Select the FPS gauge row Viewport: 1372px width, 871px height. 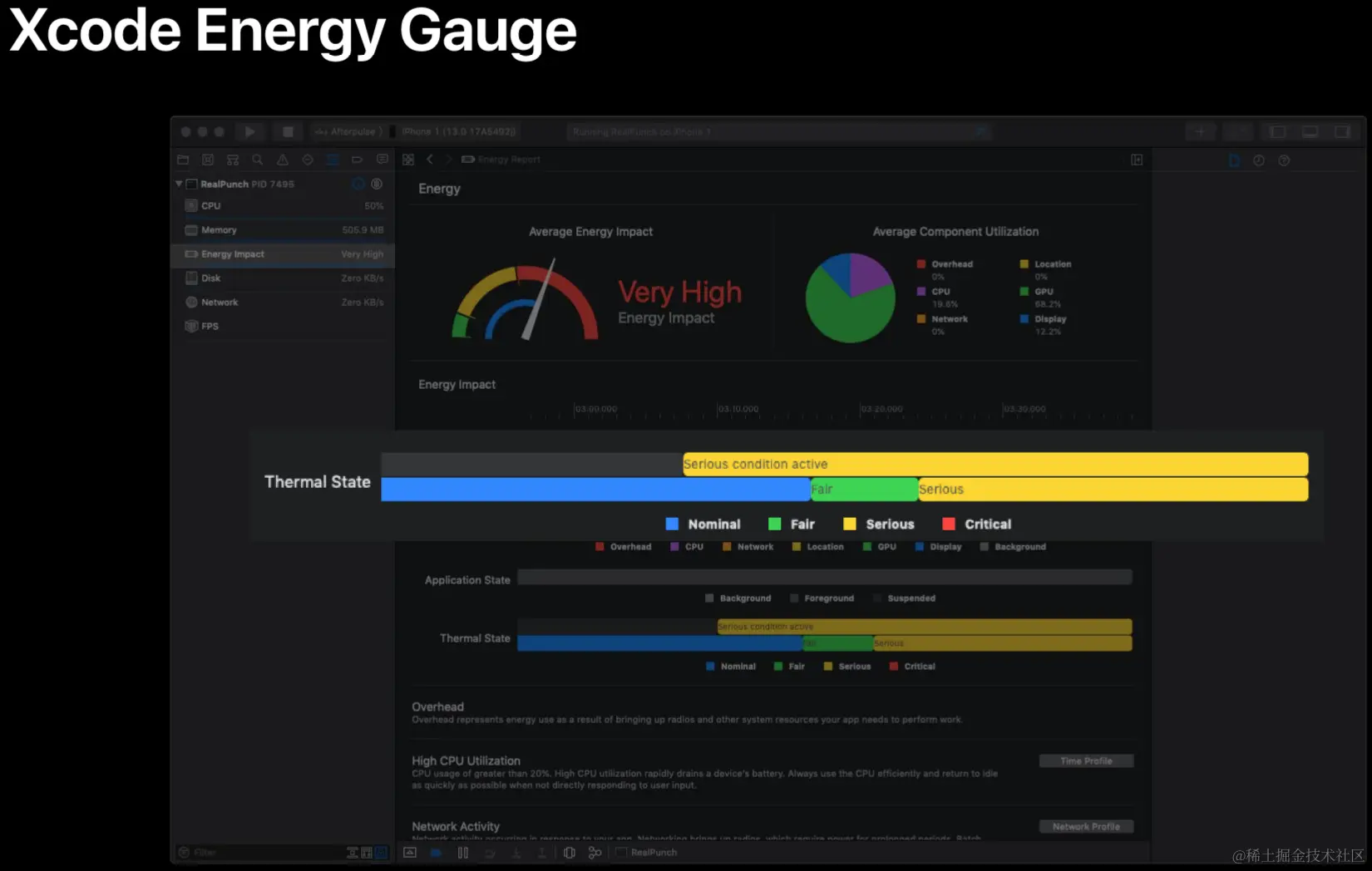(283, 327)
